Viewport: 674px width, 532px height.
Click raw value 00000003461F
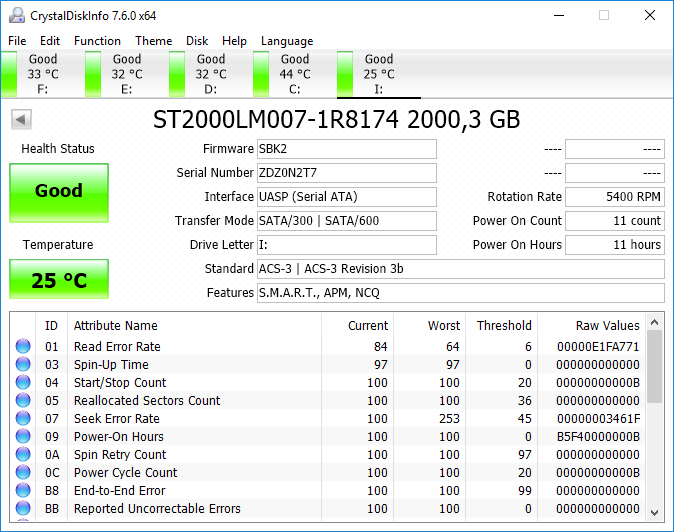tap(598, 419)
